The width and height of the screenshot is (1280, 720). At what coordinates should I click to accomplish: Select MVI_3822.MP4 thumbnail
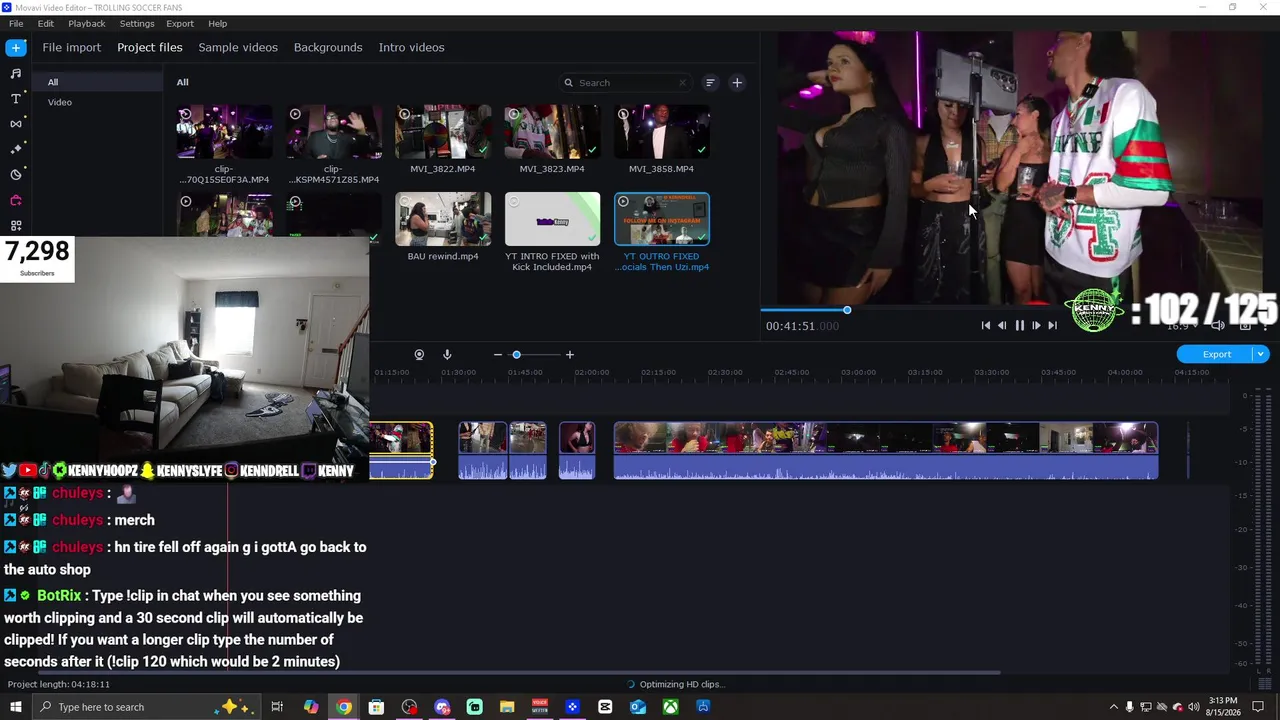pyautogui.click(x=443, y=132)
